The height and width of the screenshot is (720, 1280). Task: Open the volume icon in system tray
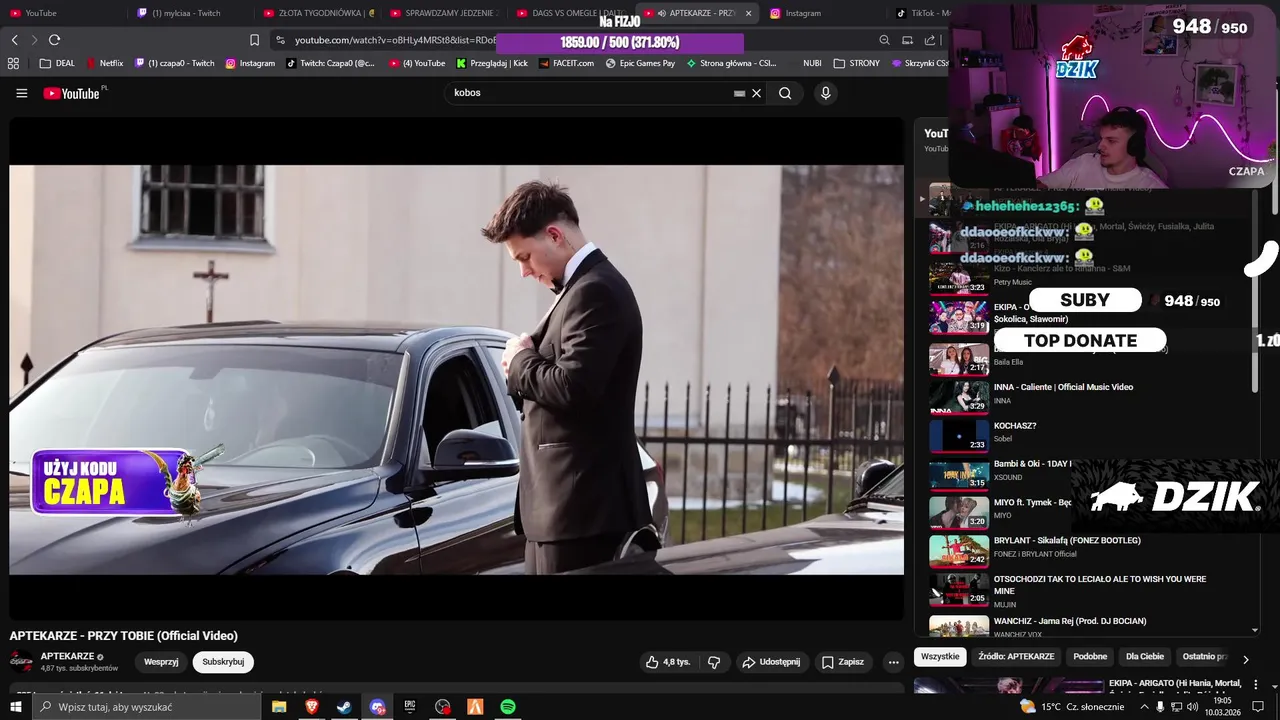click(x=1192, y=707)
